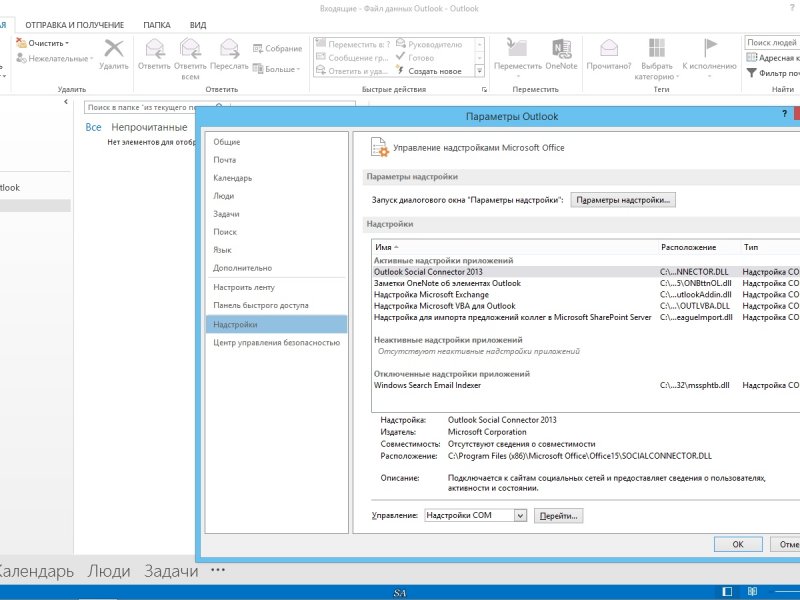Select Windows Search Email Indexer row

click(x=587, y=385)
